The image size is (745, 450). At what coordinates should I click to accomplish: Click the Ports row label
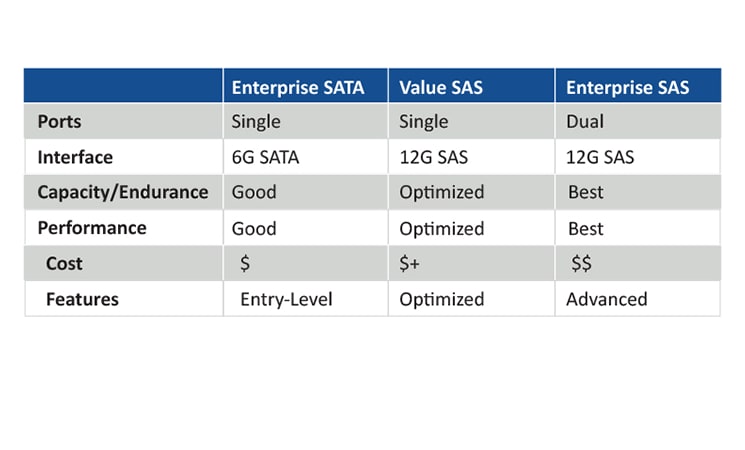(x=59, y=122)
